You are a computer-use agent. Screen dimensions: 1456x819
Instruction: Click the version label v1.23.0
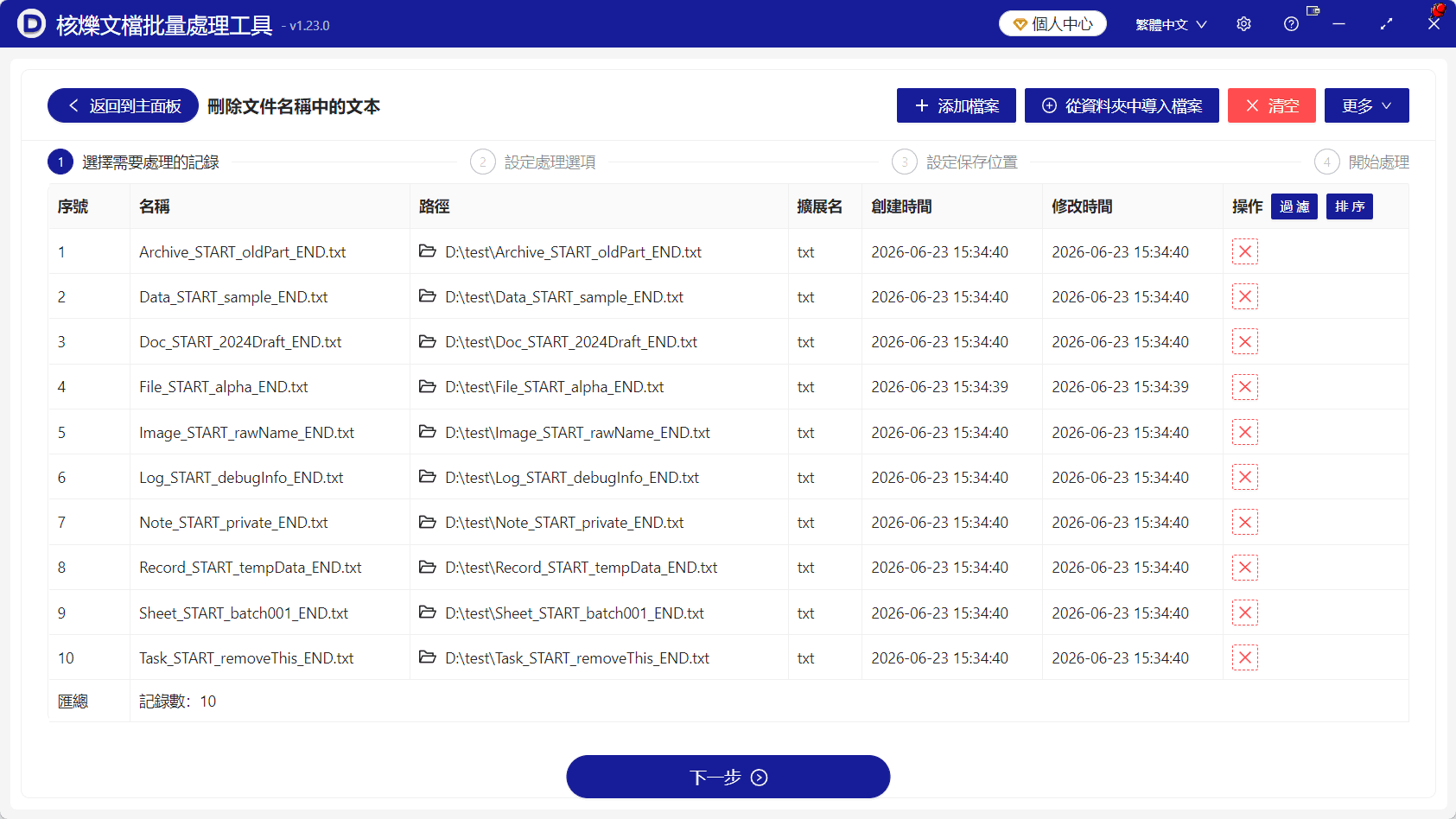309,26
